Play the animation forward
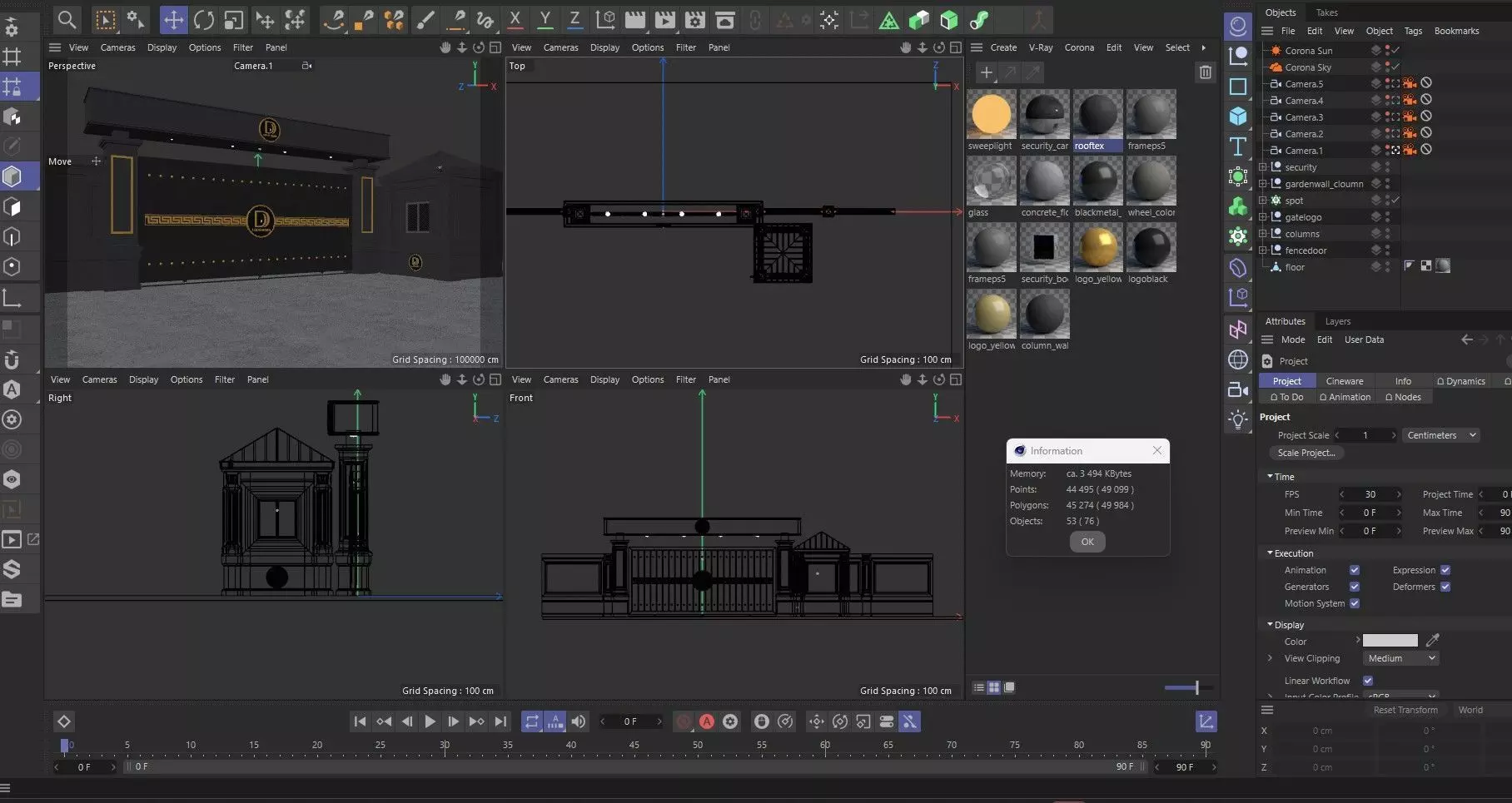Viewport: 1512px width, 803px height. (x=430, y=721)
